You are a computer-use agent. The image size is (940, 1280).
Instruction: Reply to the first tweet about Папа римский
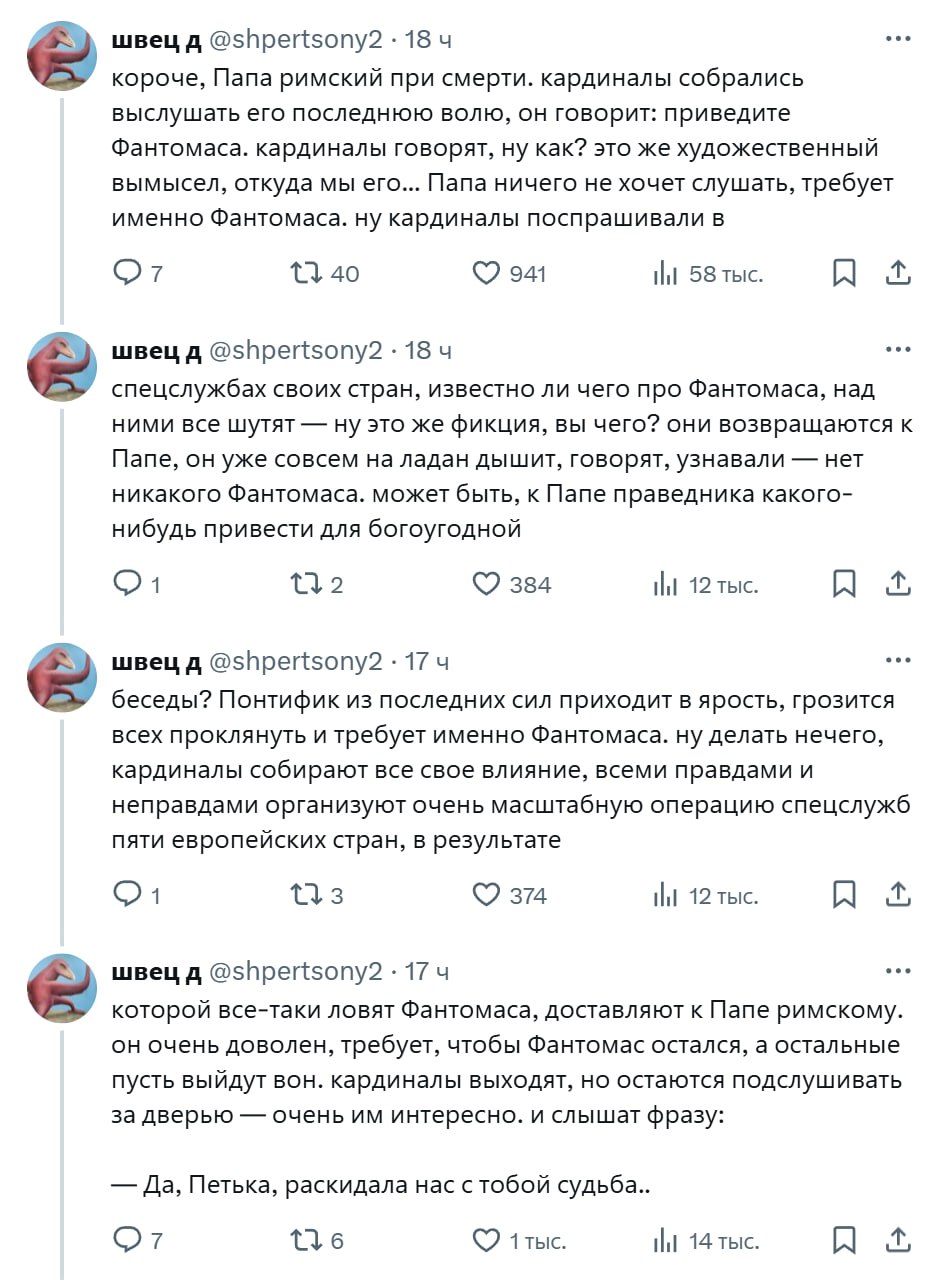(128, 273)
